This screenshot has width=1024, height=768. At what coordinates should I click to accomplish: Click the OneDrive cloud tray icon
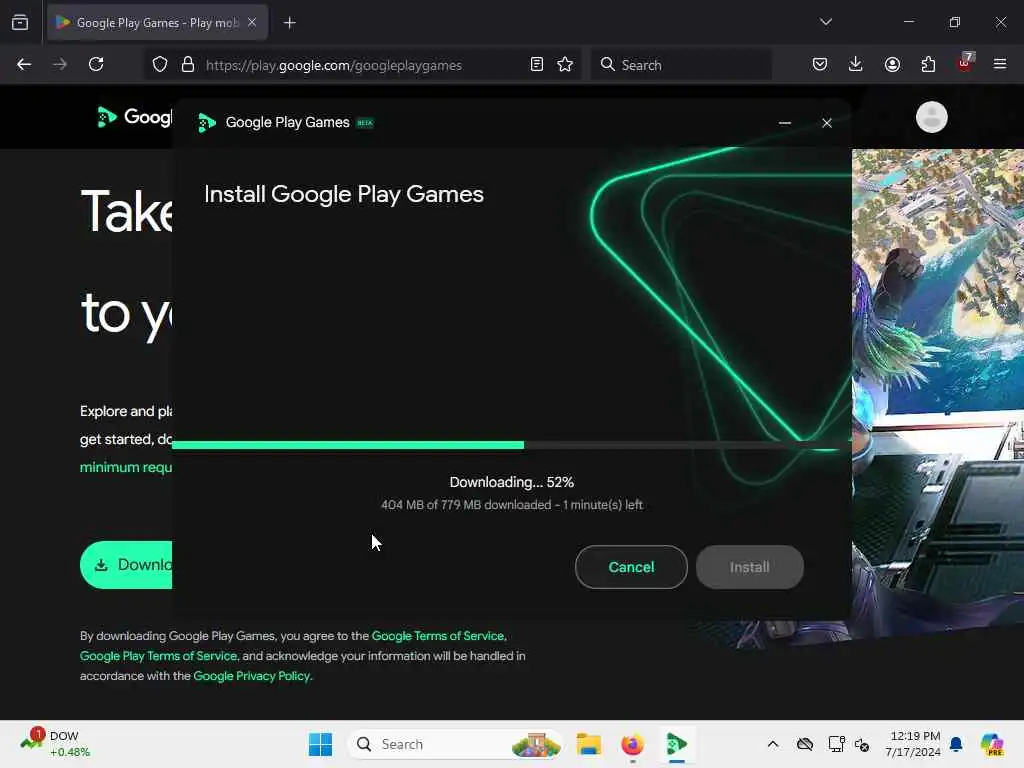[805, 744]
